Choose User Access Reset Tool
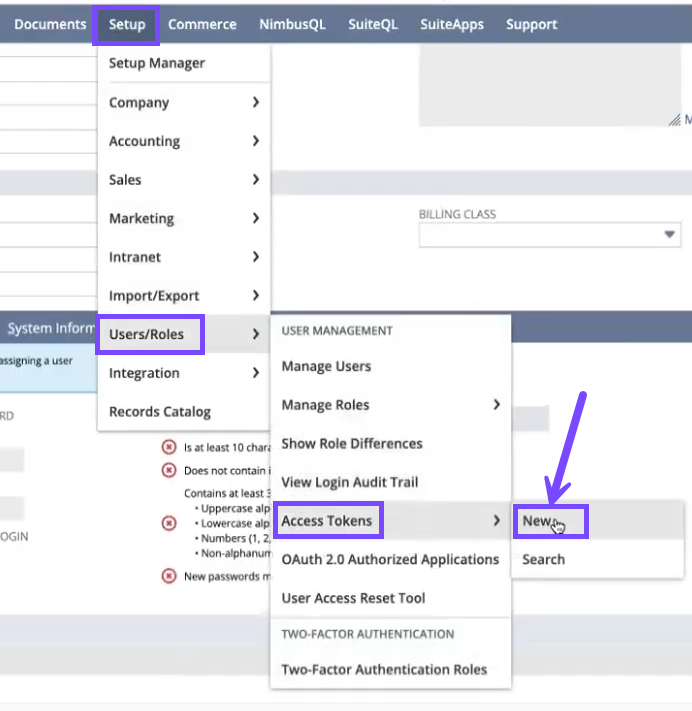Screen dimensions: 692x711 click(x=353, y=598)
